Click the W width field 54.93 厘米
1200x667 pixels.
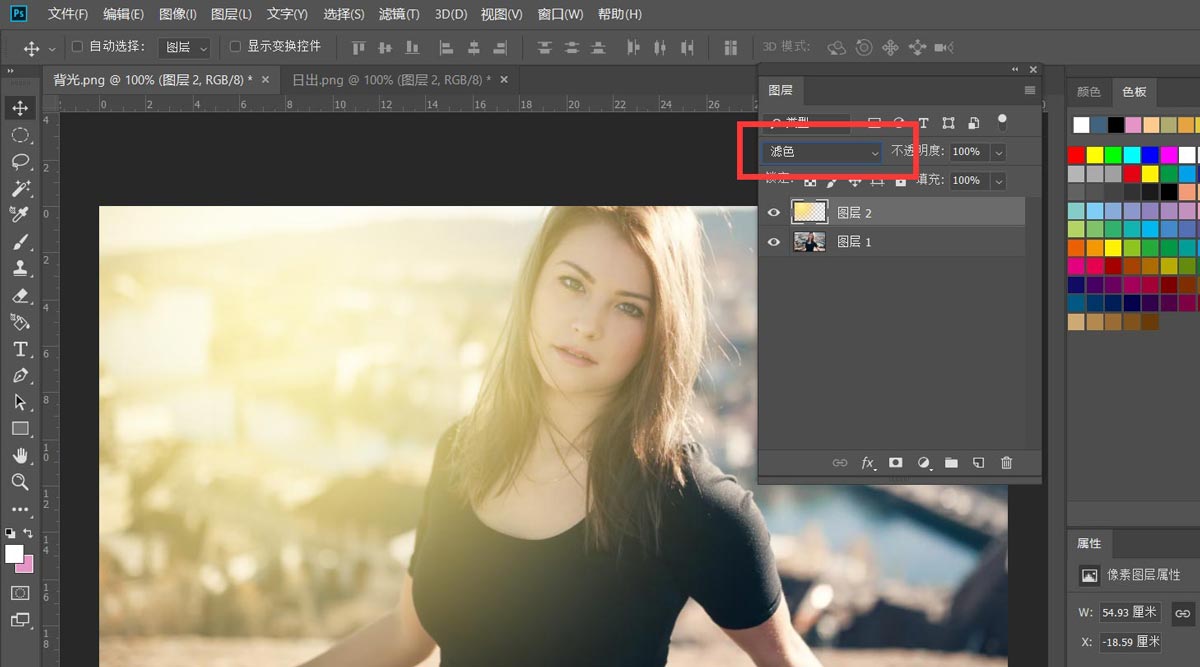pos(1131,612)
